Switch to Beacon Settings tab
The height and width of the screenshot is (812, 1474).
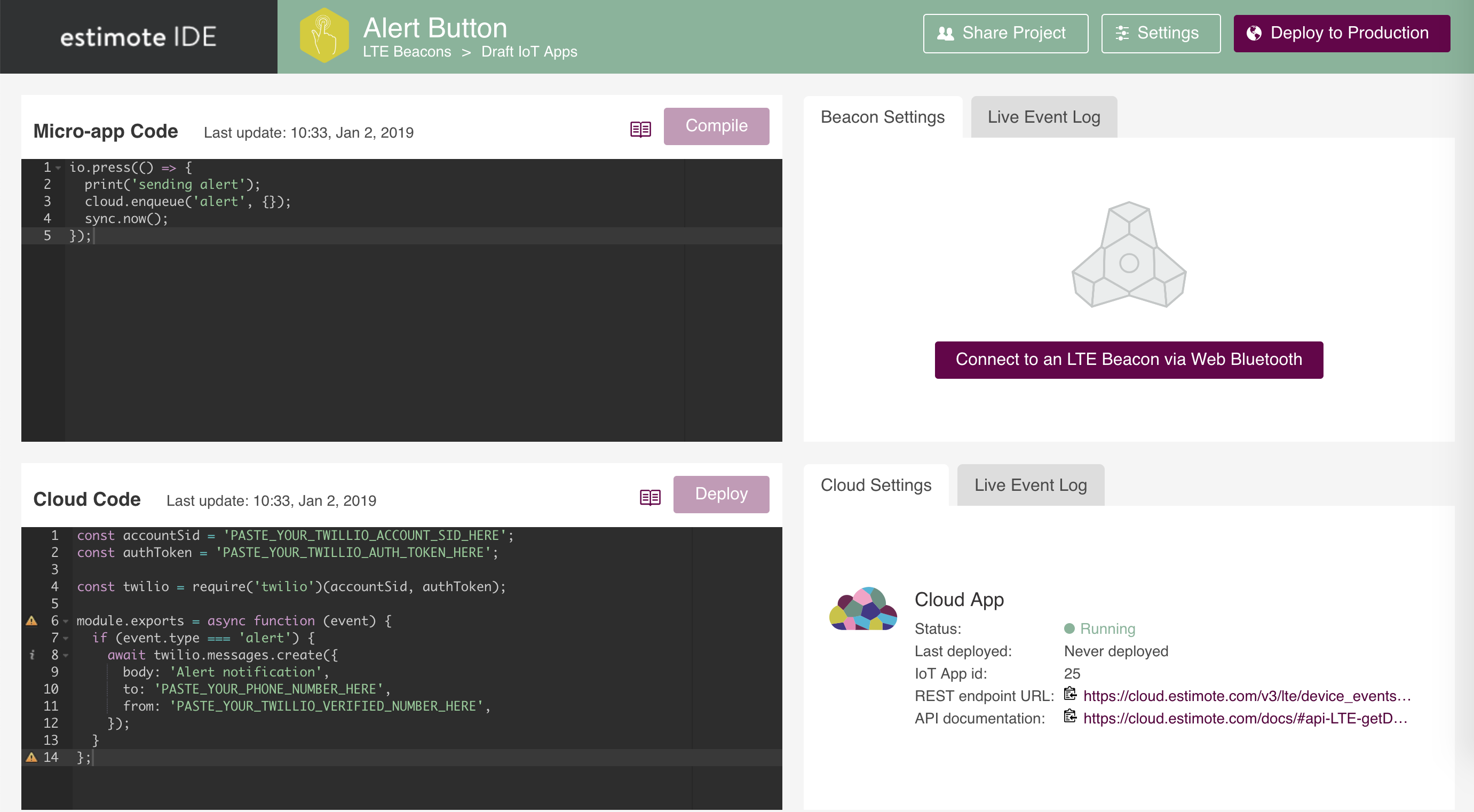point(882,117)
